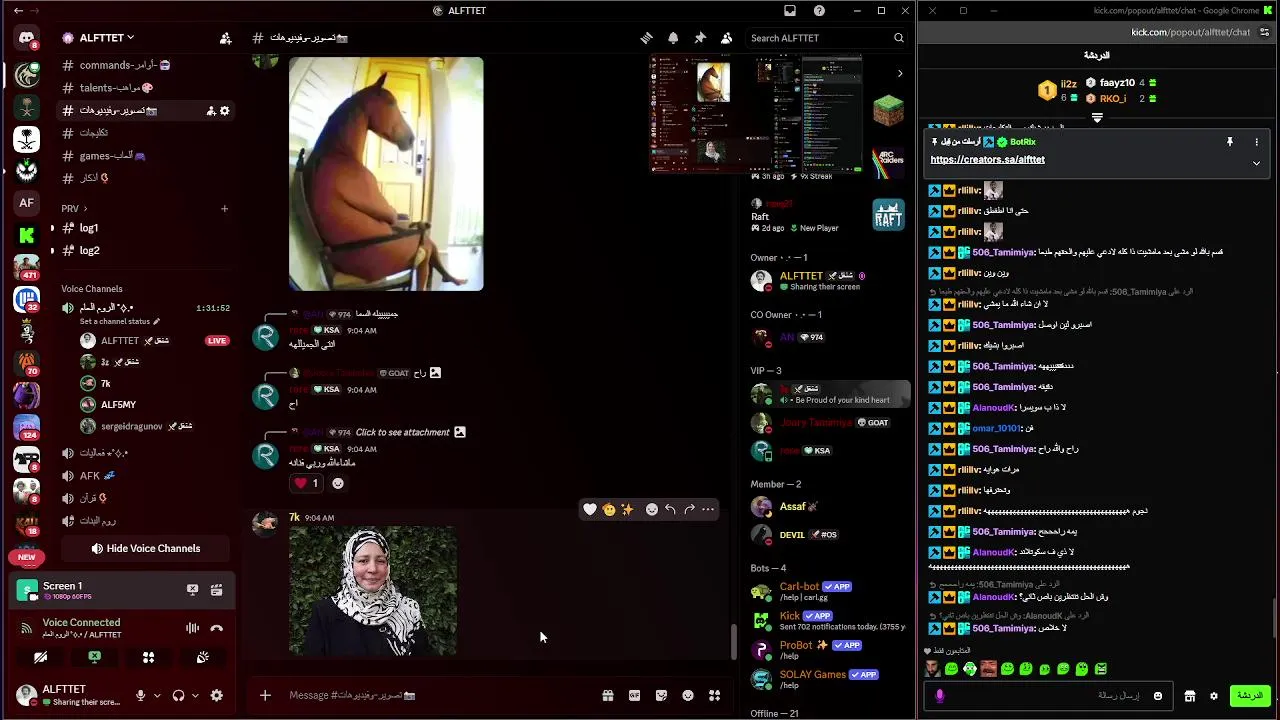The image size is (1280, 720).
Task: Expand the Kick leaderboard arrow
Action: (x=1097, y=118)
